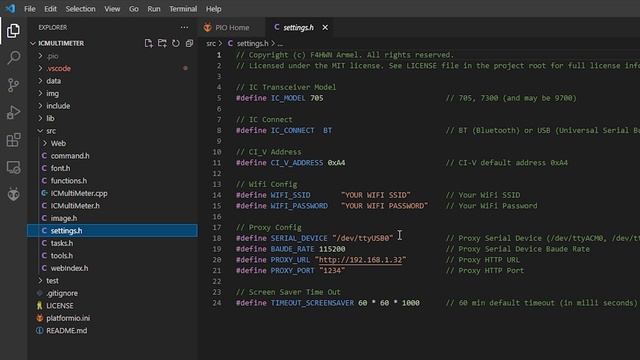Open the PlatformIO alien head icon
The height and width of the screenshot is (360, 640).
pyautogui.click(x=13, y=194)
